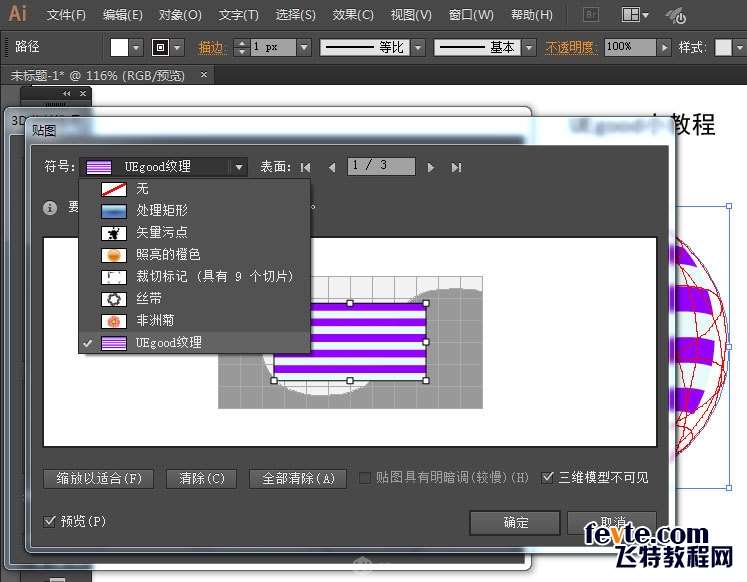Image resolution: width=747 pixels, height=582 pixels.
Task: Select the checked UEgood纹理 list entry
Action: point(194,343)
